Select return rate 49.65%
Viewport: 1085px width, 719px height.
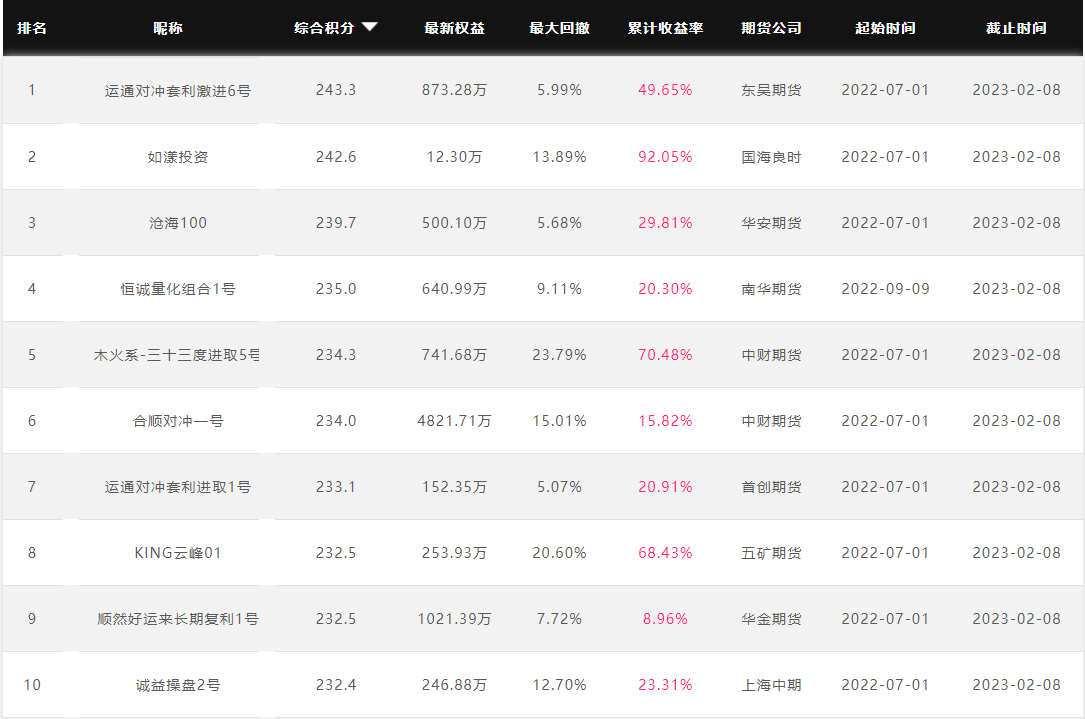click(665, 90)
